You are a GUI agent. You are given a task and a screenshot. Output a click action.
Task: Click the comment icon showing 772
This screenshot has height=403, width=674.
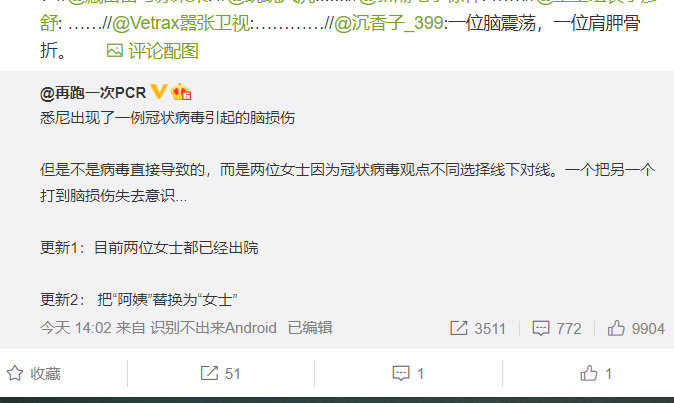(541, 328)
